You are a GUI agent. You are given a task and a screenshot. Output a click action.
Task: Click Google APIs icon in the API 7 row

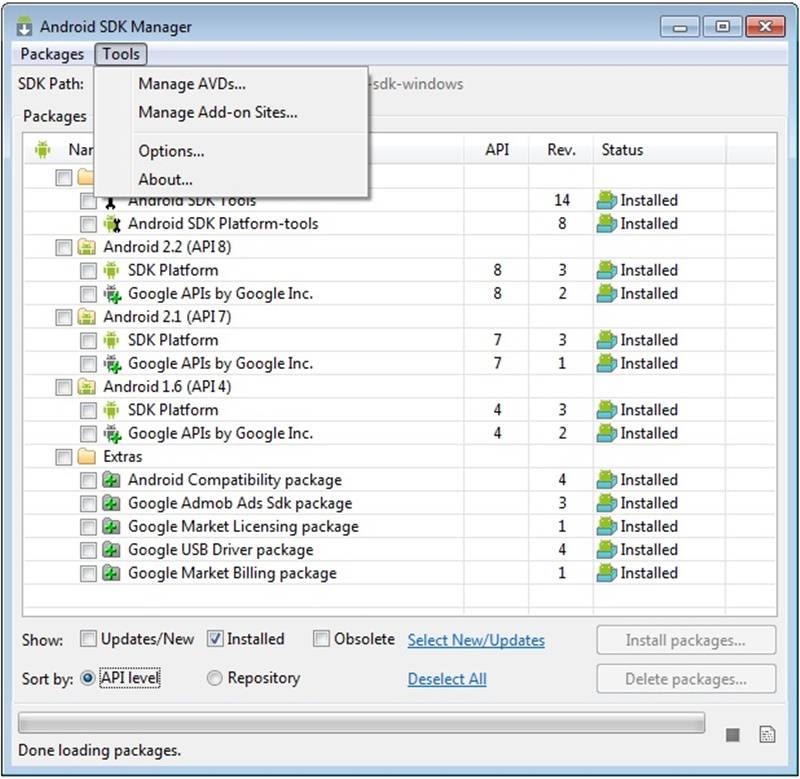pos(112,364)
